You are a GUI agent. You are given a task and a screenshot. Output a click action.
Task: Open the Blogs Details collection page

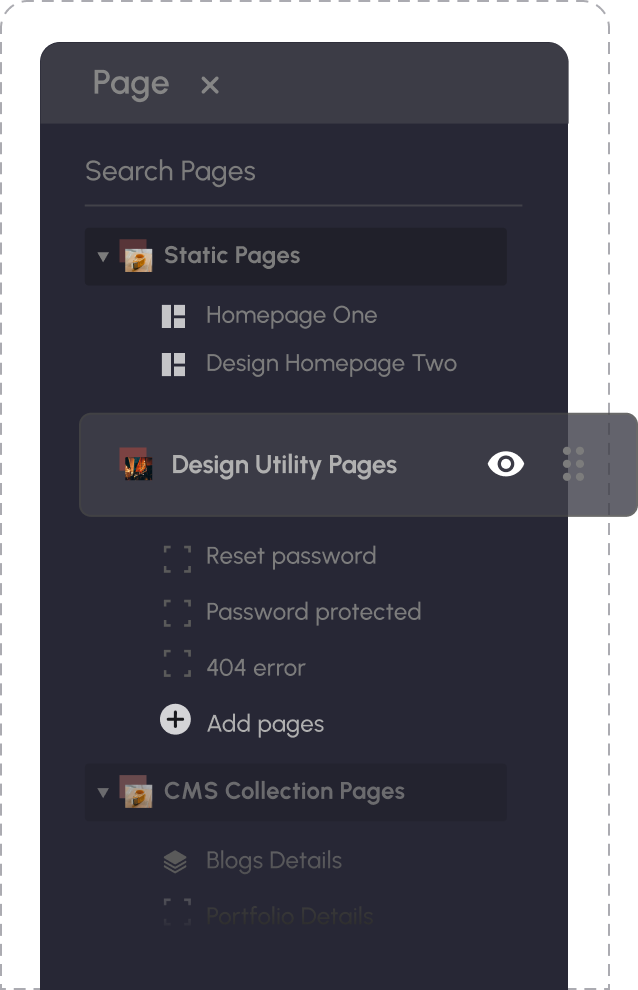(x=274, y=861)
